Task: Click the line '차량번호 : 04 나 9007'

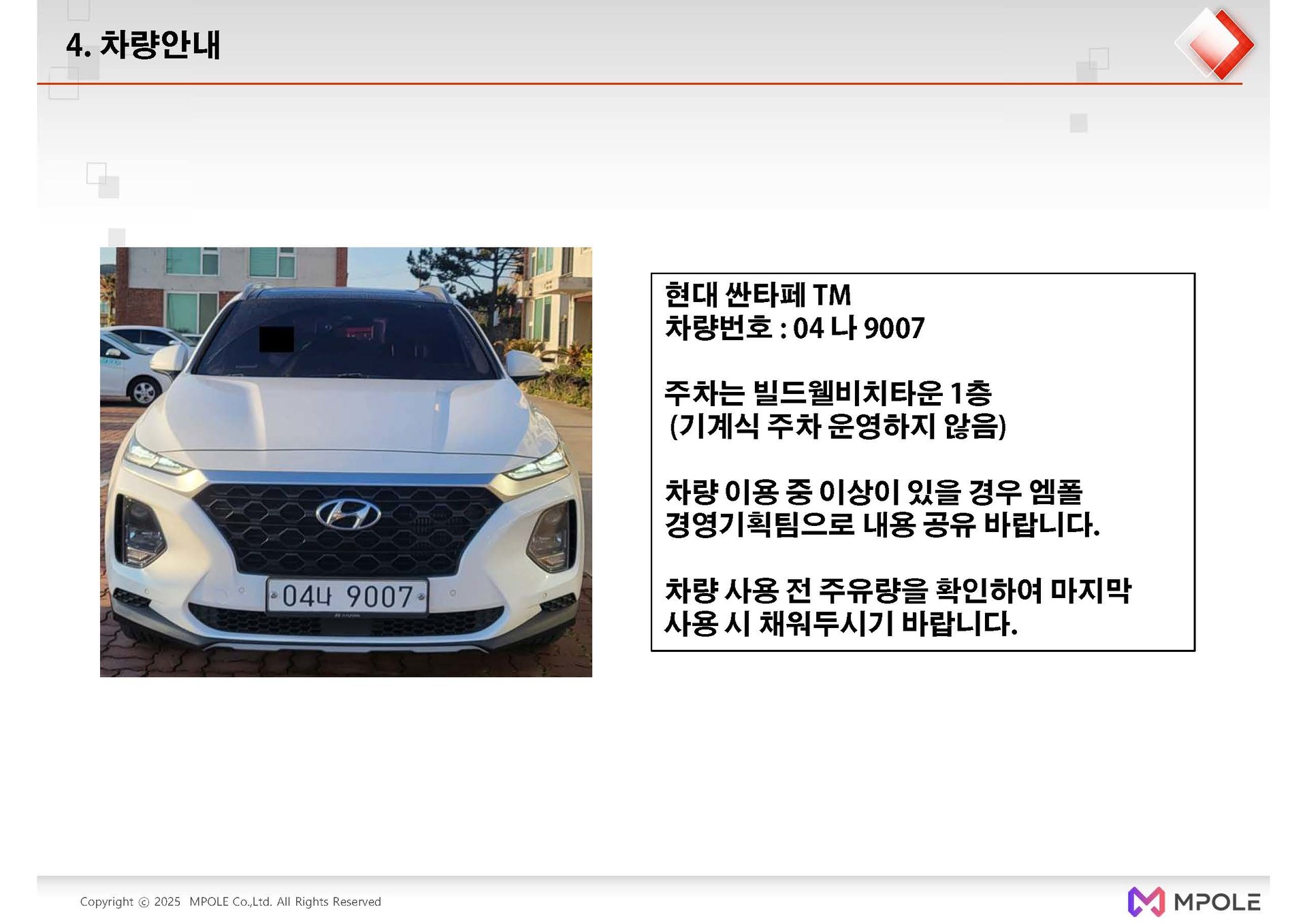Action: pyautogui.click(x=794, y=328)
